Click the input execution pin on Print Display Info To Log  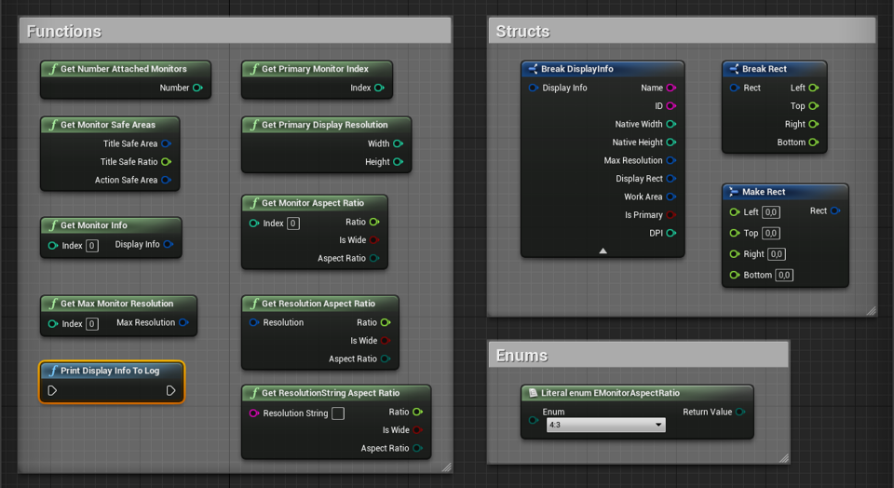pyautogui.click(x=52, y=391)
